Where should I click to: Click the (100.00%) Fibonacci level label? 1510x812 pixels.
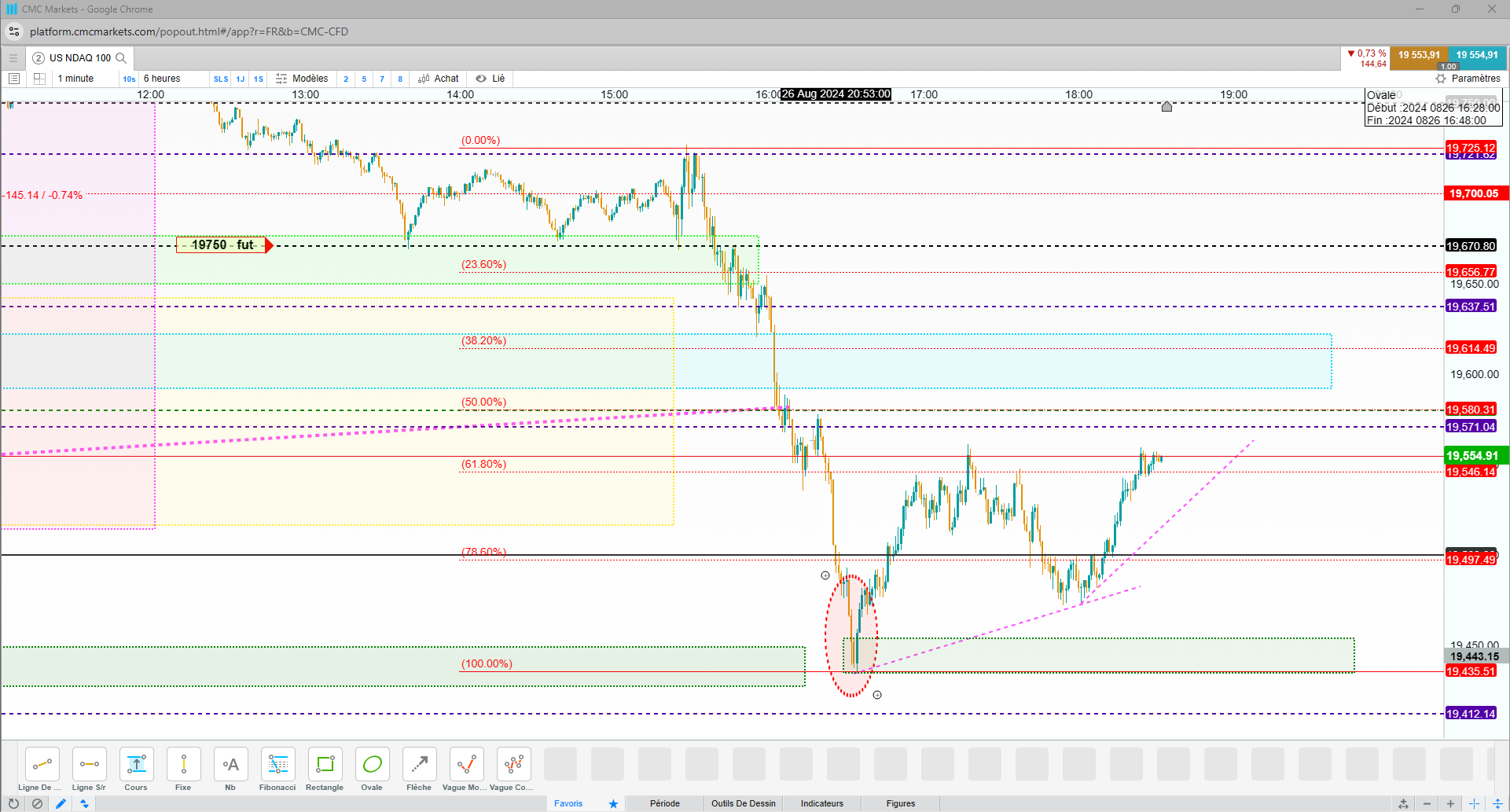click(x=487, y=663)
